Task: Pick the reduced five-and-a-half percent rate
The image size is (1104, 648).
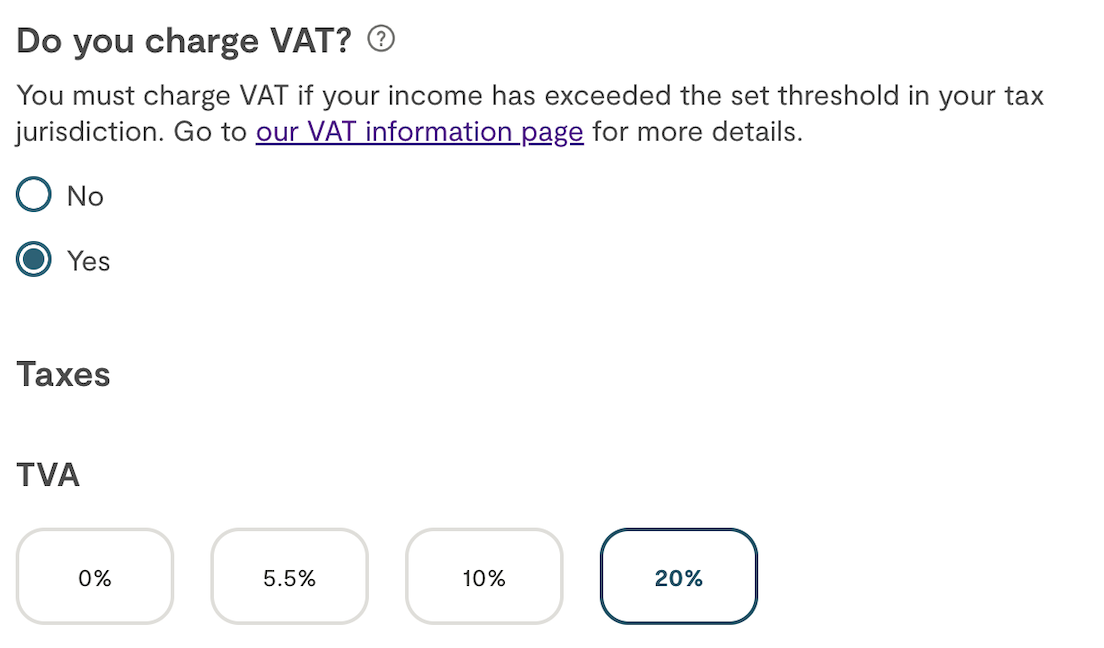Action: (289, 576)
